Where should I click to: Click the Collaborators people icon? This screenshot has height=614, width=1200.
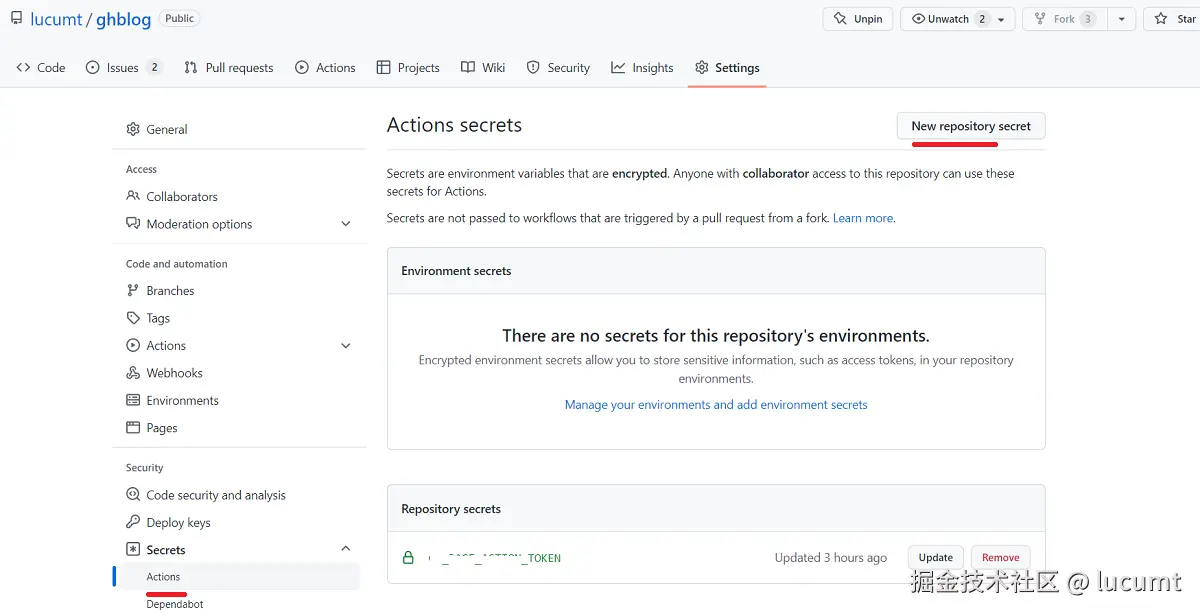(x=133, y=196)
